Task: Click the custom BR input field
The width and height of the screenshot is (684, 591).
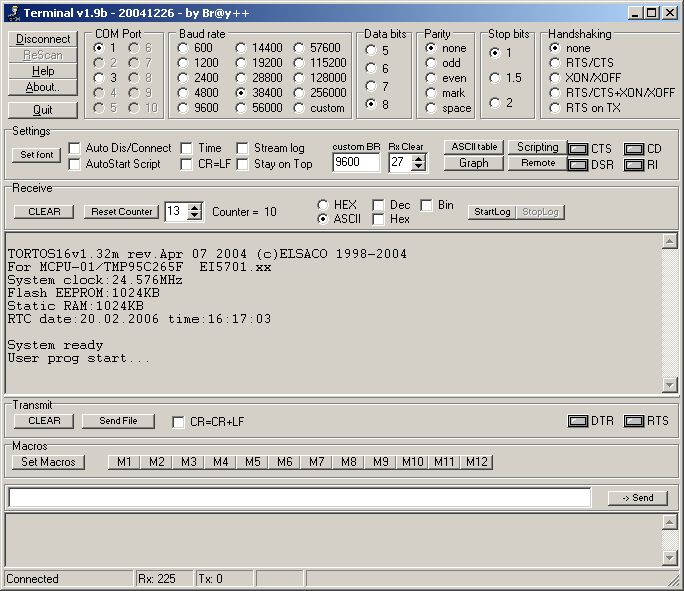Action: 356,163
